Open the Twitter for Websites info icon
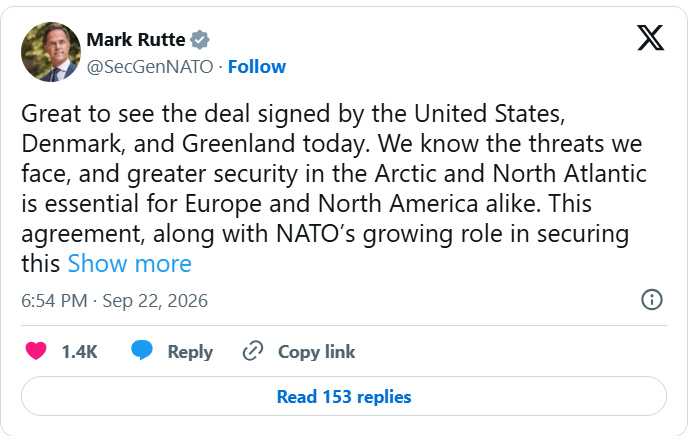The width and height of the screenshot is (700, 440). point(652,299)
